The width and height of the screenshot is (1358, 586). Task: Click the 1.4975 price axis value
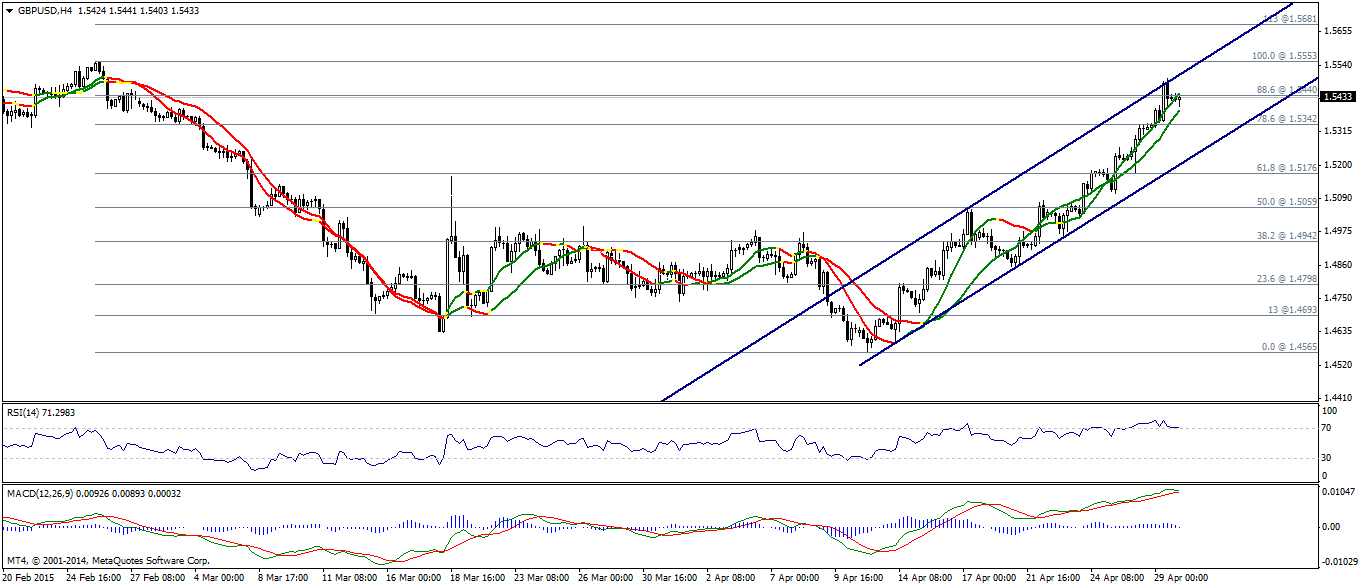pyautogui.click(x=1337, y=231)
